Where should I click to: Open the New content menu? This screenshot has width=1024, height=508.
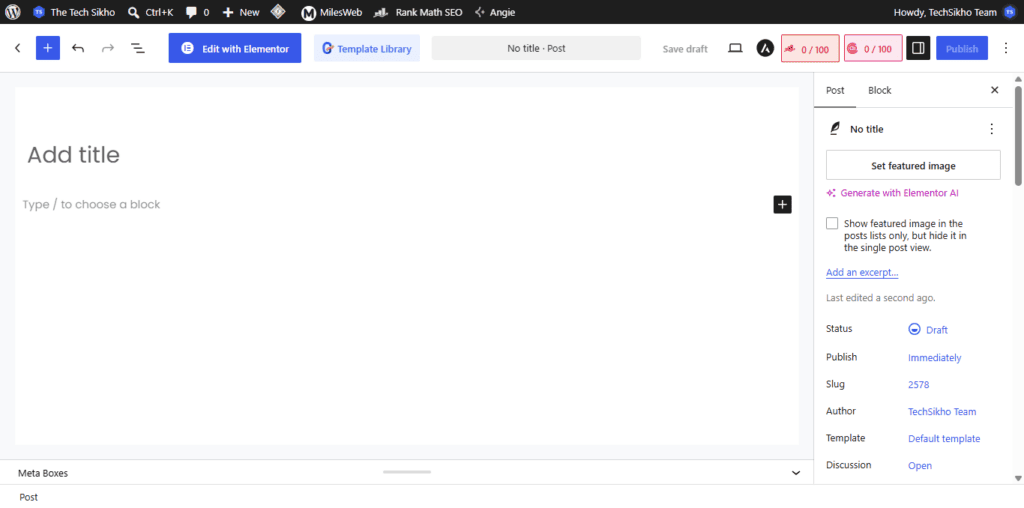(x=241, y=12)
